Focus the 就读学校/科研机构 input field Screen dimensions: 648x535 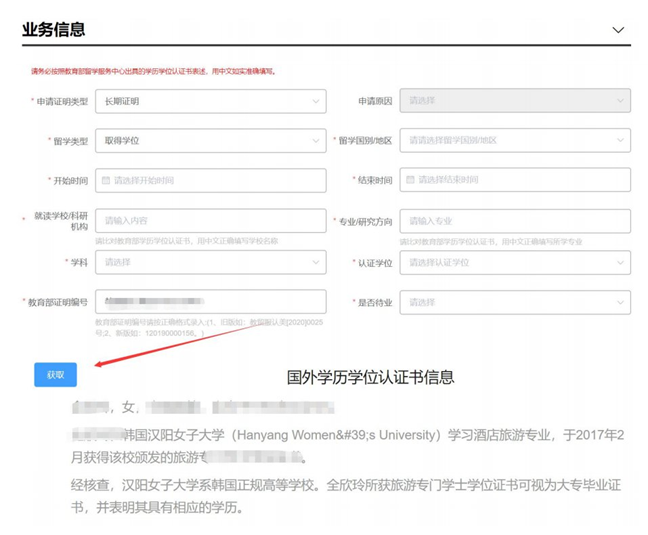211,221
